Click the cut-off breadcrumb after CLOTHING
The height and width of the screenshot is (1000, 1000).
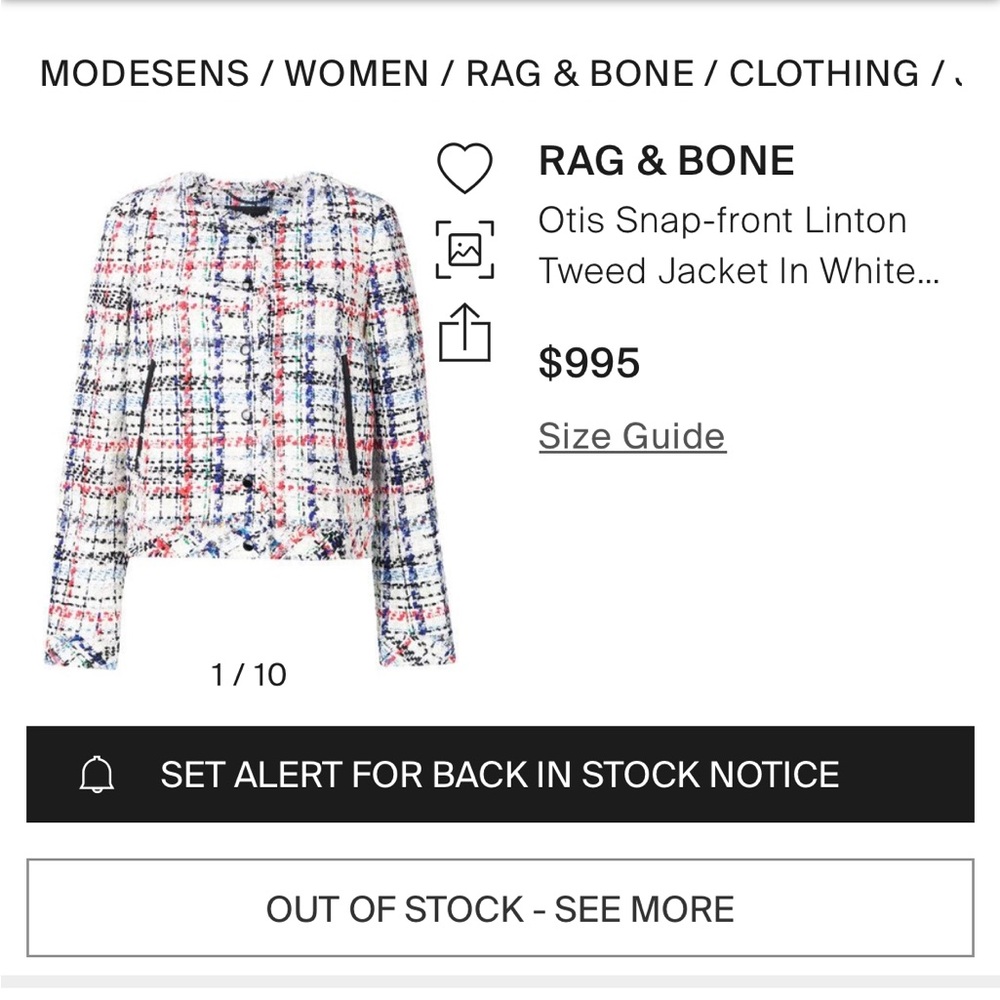click(x=957, y=73)
